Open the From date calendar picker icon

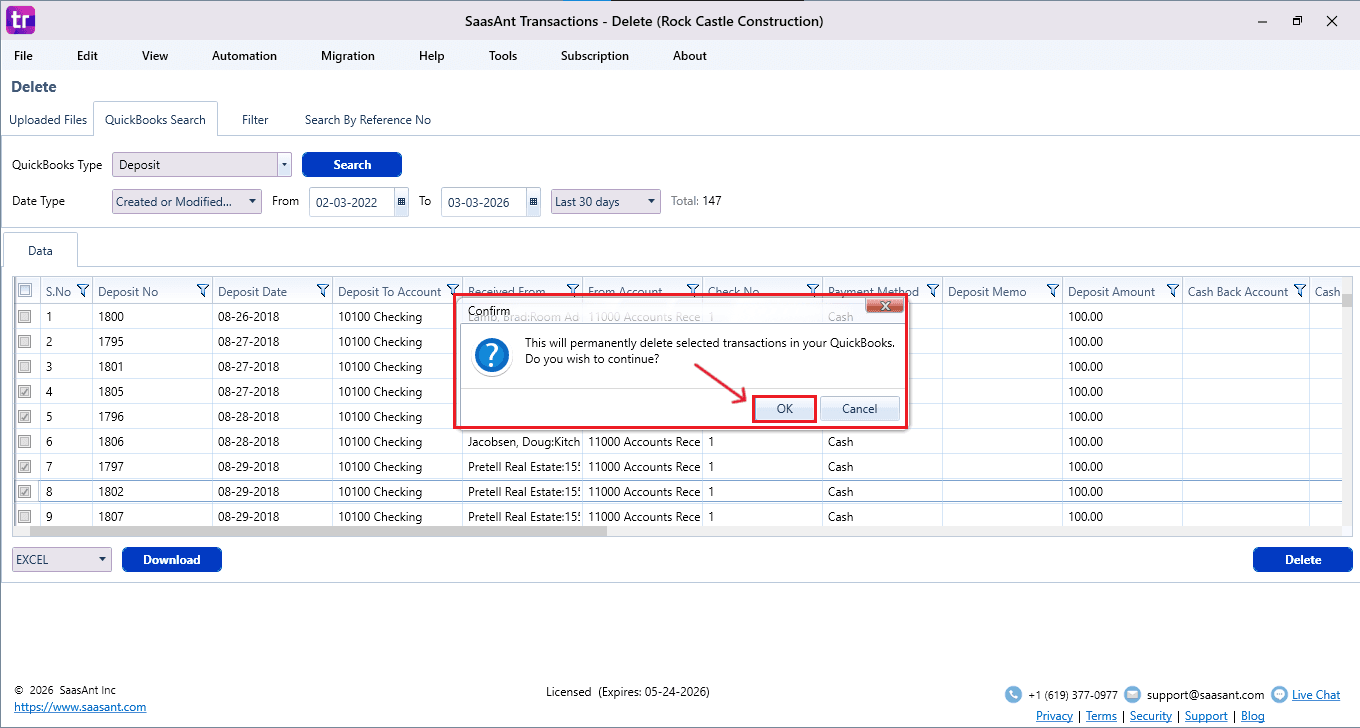402,201
